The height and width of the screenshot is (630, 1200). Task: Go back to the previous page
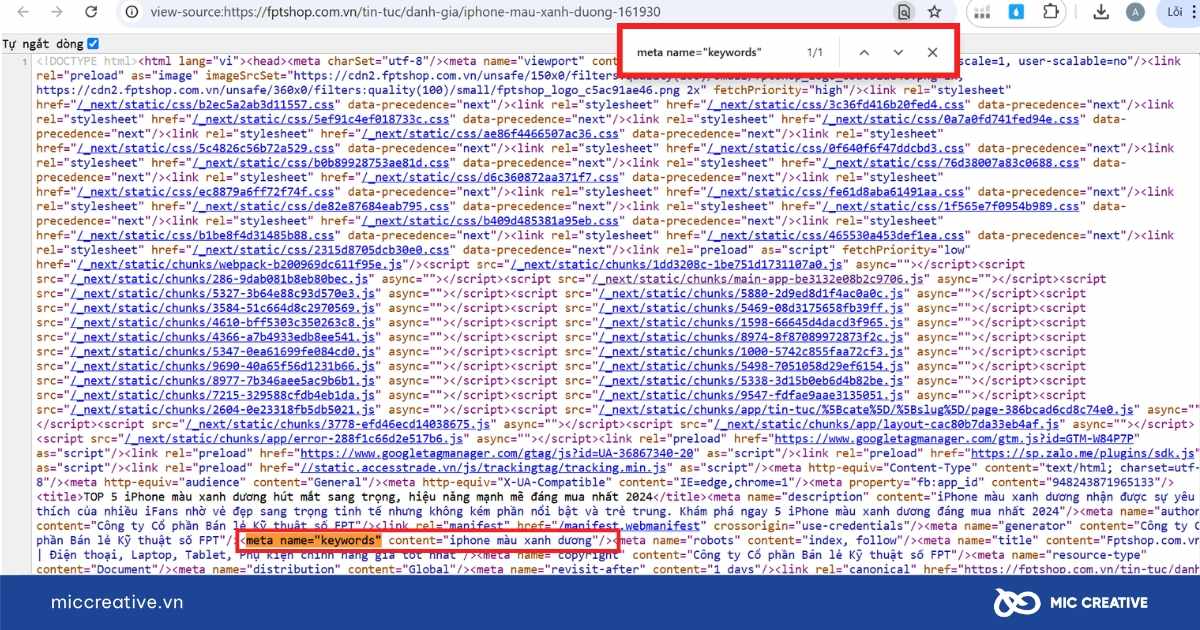pyautogui.click(x=24, y=12)
